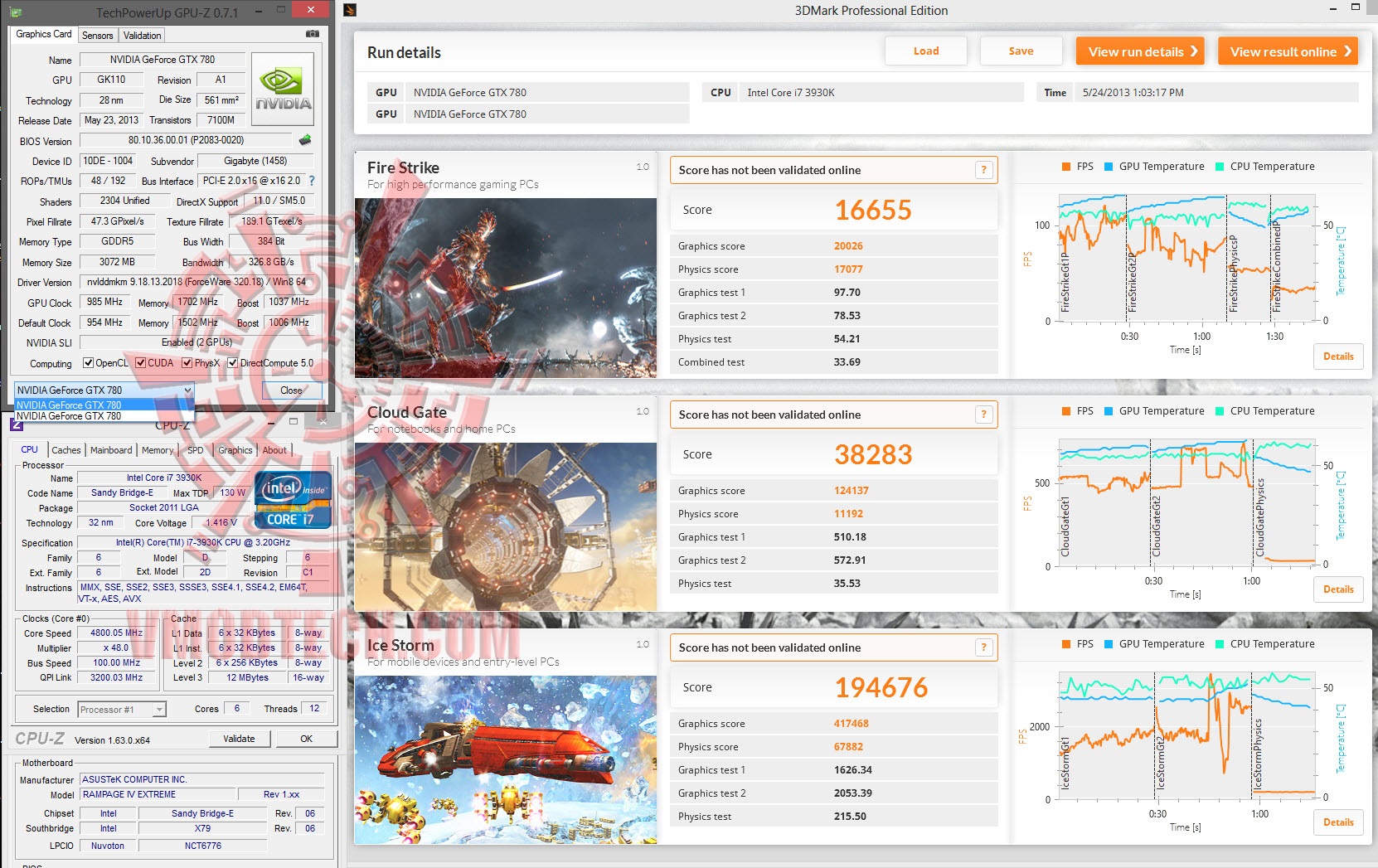The image size is (1378, 868).
Task: Click the 3DMark app icon in title bar
Action: 350,10
